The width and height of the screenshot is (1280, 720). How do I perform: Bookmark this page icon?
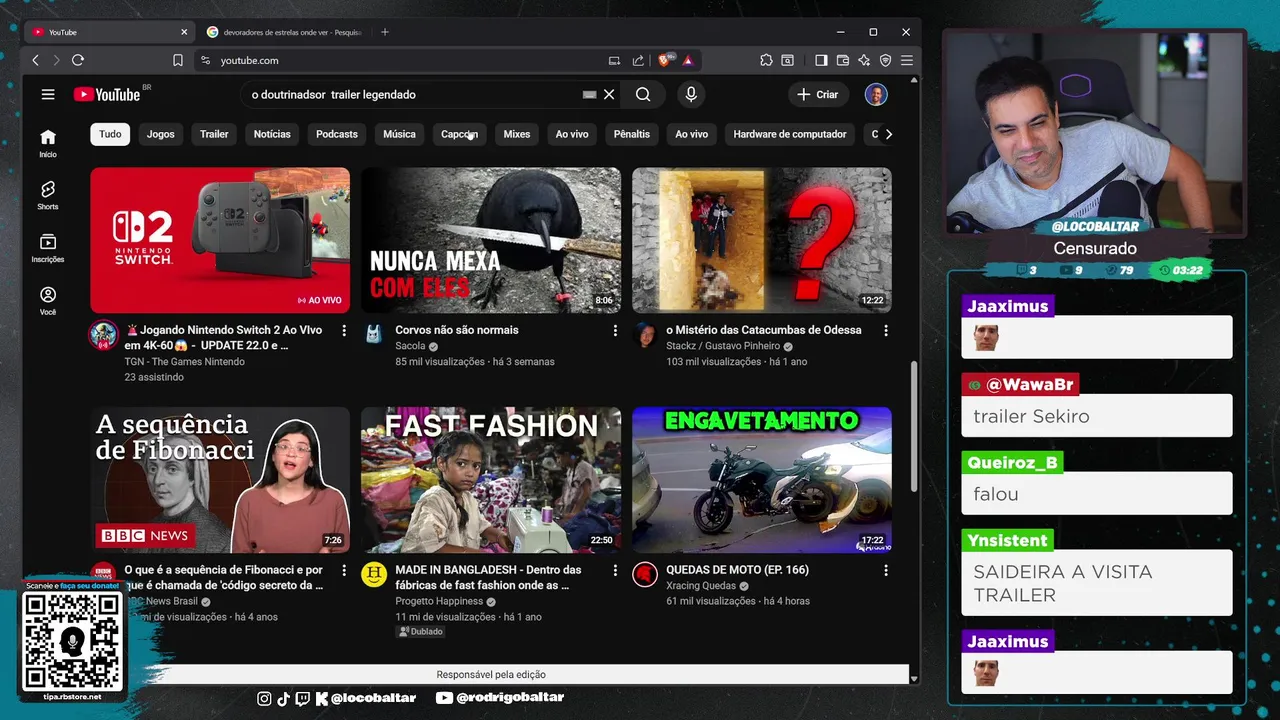[x=178, y=60]
